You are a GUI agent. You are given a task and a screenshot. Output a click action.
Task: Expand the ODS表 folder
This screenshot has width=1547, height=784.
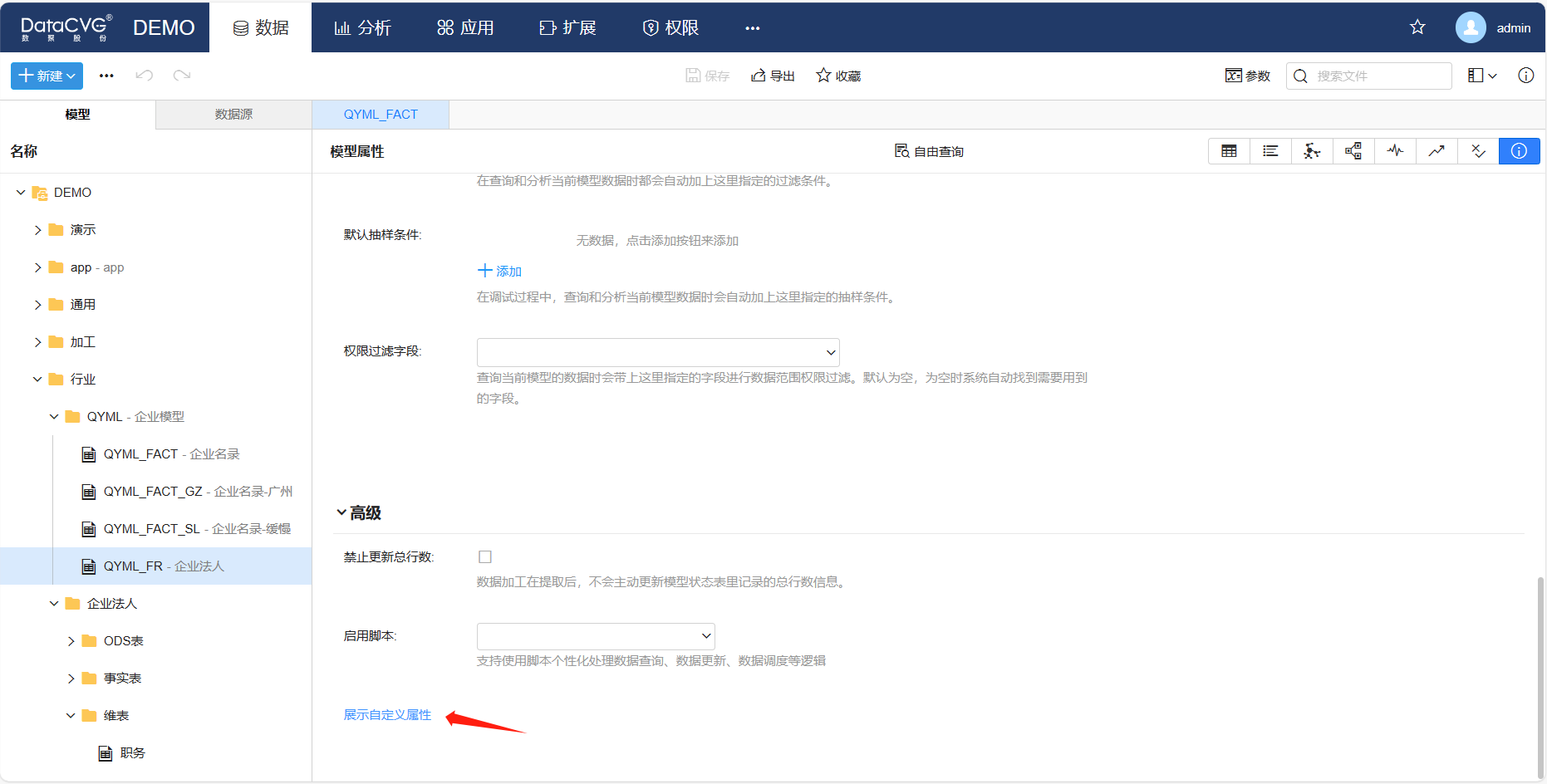click(71, 641)
